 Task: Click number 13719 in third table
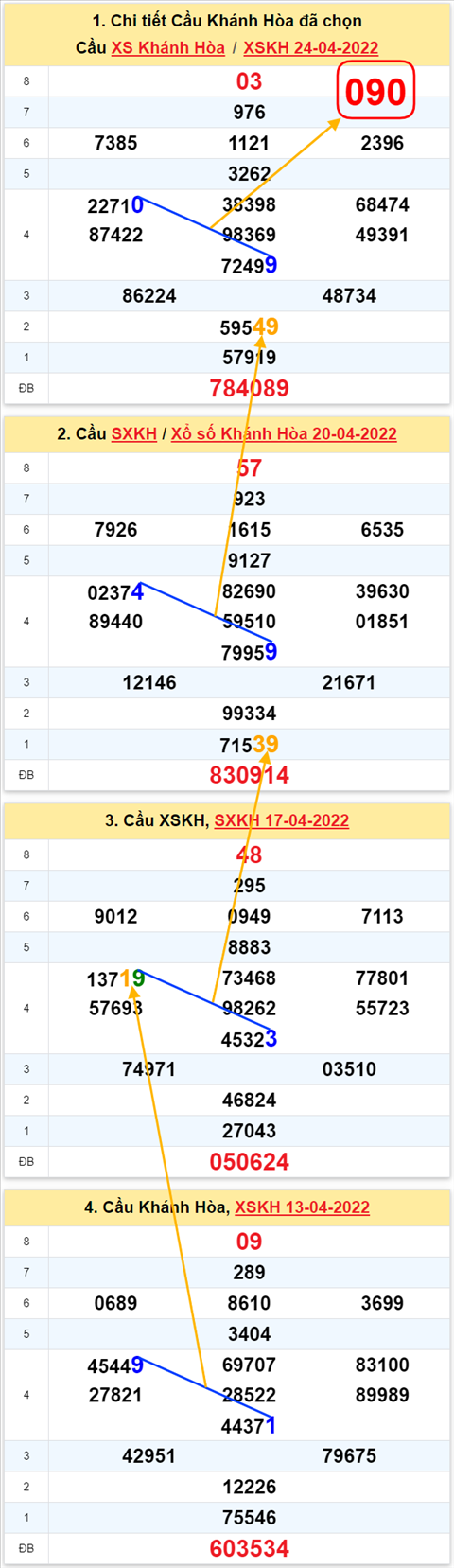click(x=116, y=979)
